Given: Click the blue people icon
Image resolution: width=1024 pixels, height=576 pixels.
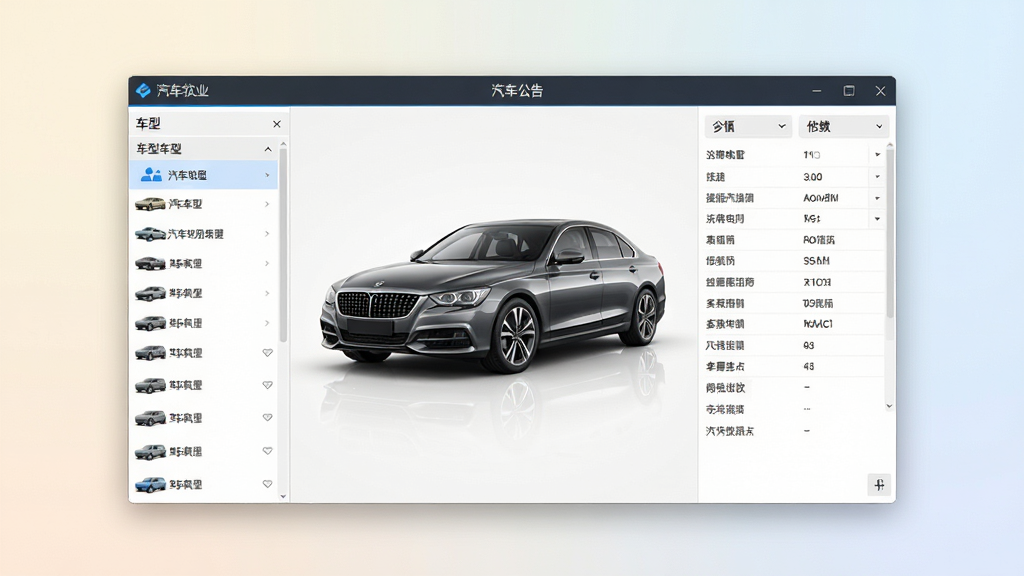Looking at the screenshot, I should coord(151,174).
